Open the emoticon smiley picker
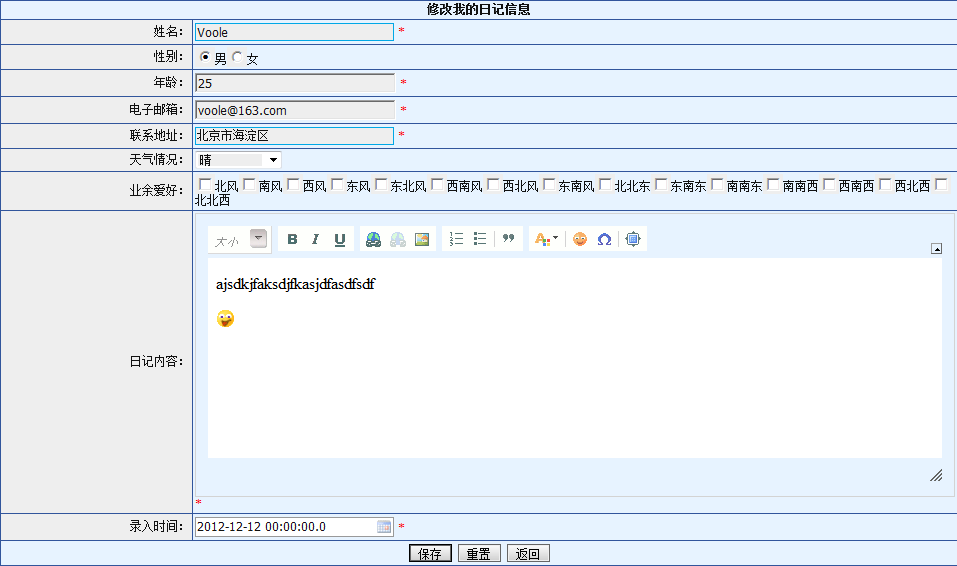This screenshot has width=957, height=566. 580,239
